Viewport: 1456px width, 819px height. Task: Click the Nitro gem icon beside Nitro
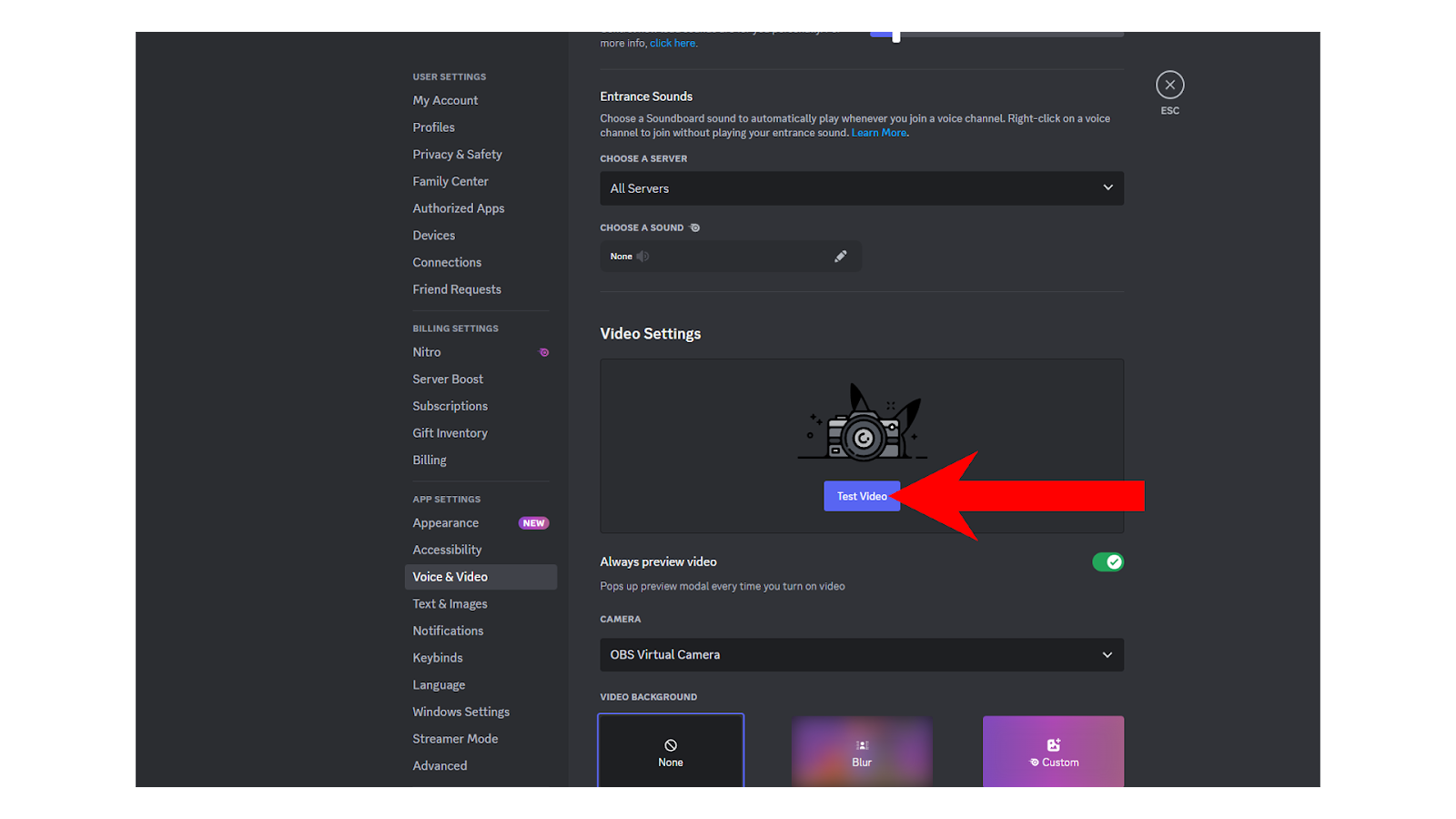[543, 351]
